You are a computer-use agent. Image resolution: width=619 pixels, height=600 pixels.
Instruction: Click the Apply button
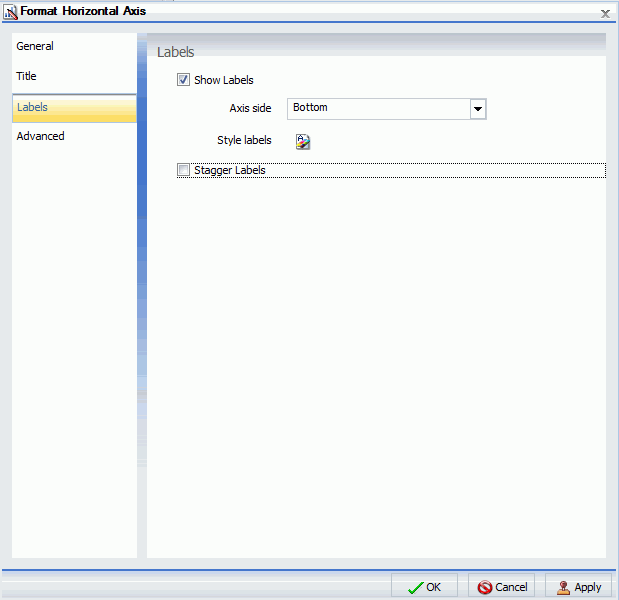(x=578, y=587)
